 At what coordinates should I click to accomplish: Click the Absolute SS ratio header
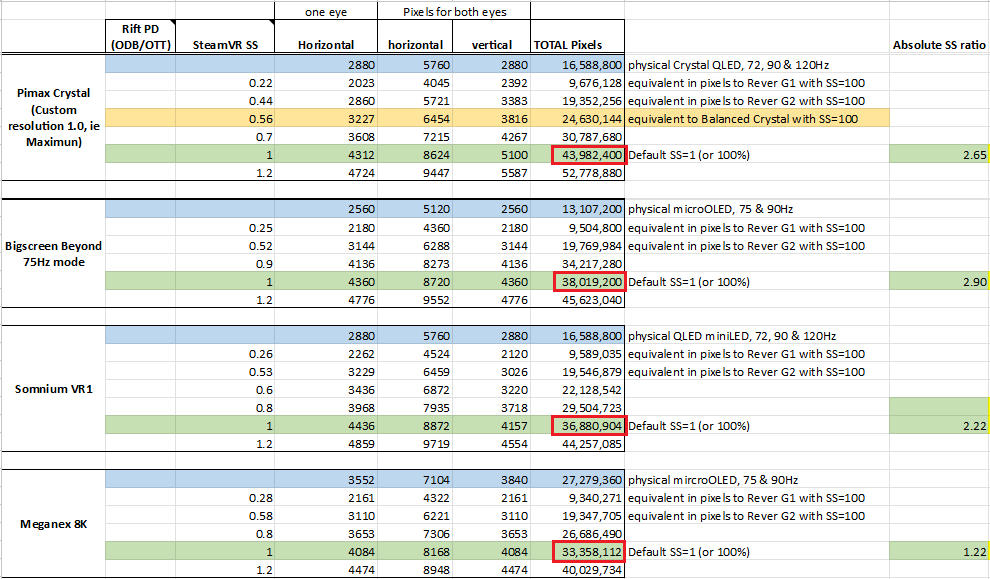pos(939,44)
